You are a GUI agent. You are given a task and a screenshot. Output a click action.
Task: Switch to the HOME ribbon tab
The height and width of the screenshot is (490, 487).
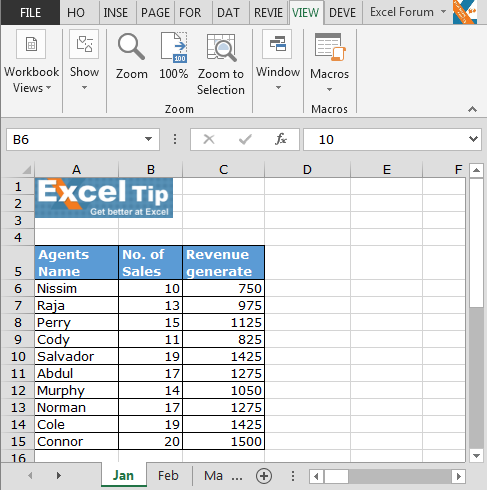[76, 13]
